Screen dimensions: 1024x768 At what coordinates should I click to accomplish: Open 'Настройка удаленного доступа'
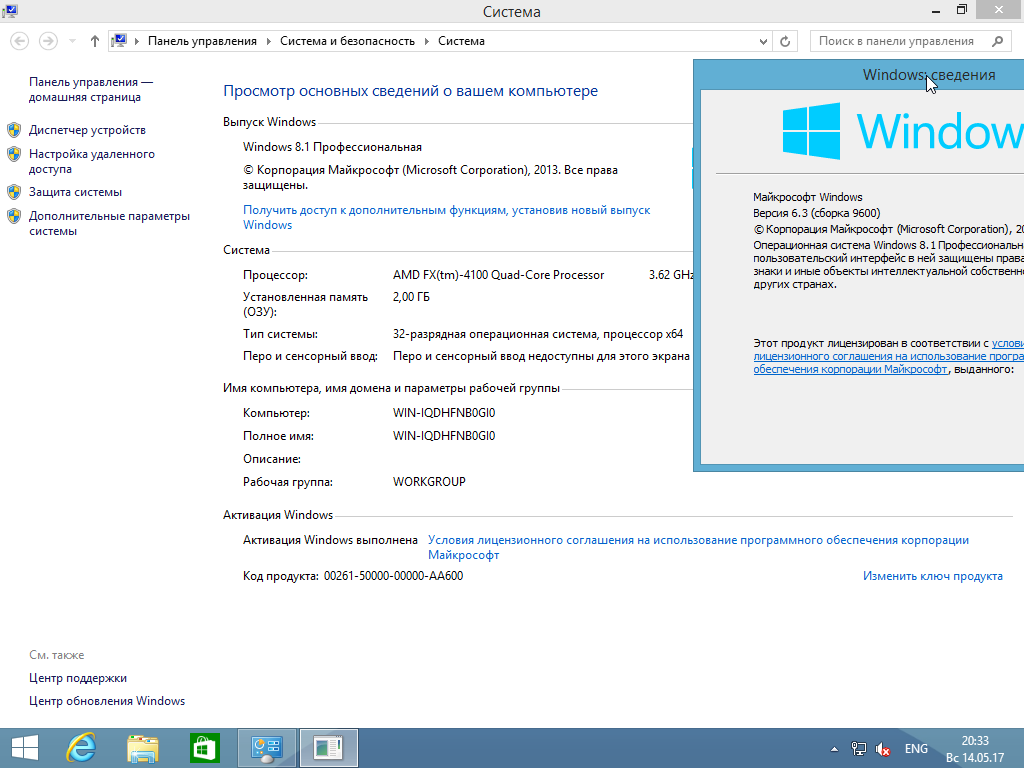coord(92,161)
